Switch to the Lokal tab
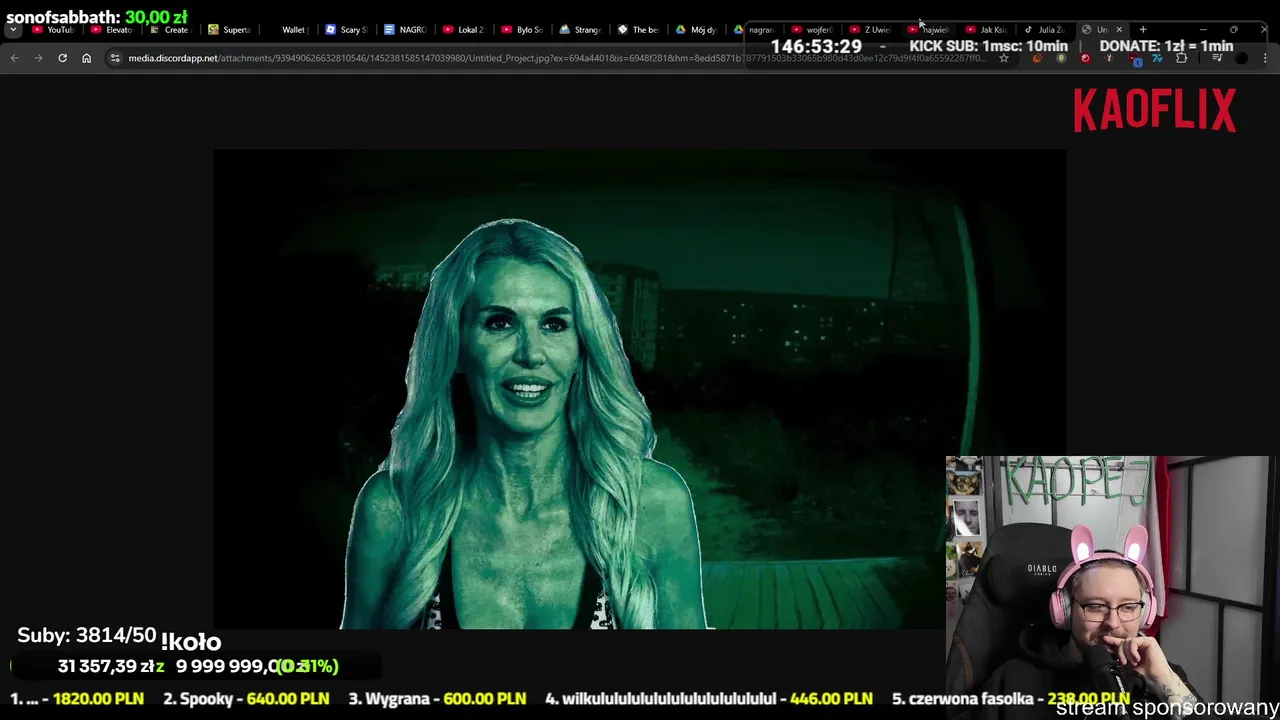Viewport: 1280px width, 720px height. [462, 30]
